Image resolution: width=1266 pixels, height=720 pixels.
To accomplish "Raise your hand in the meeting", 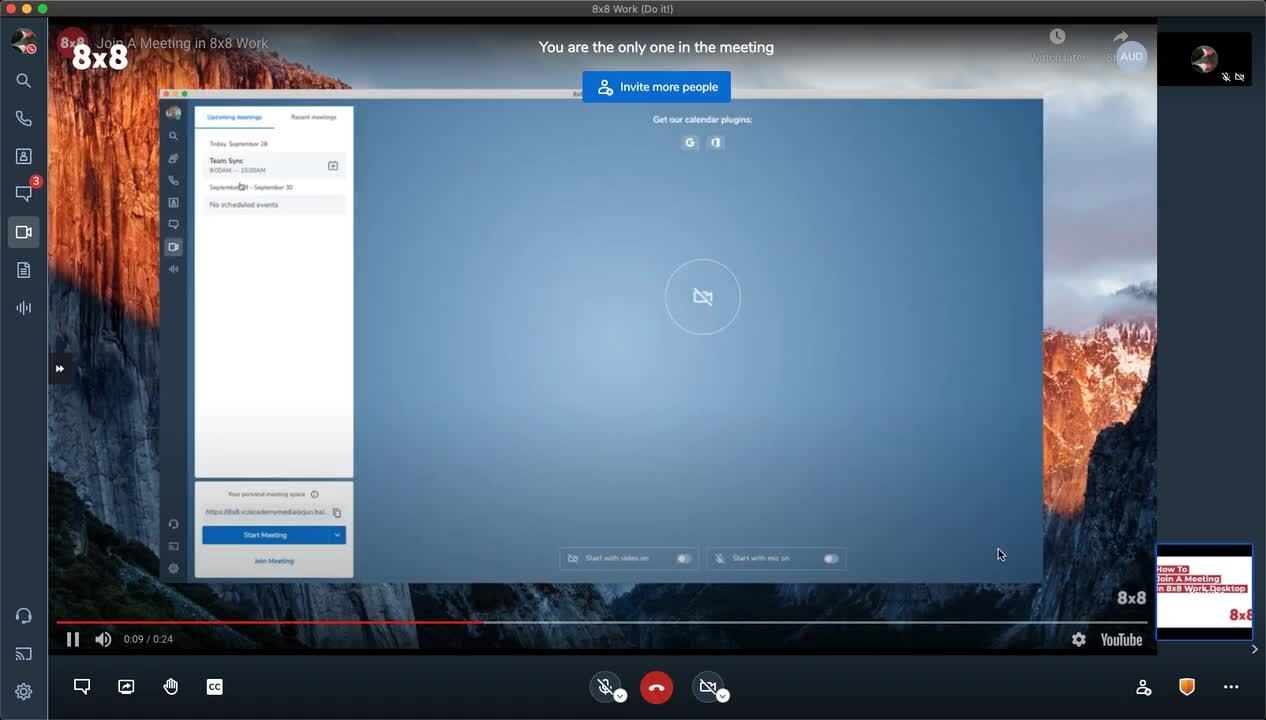I will 171,687.
